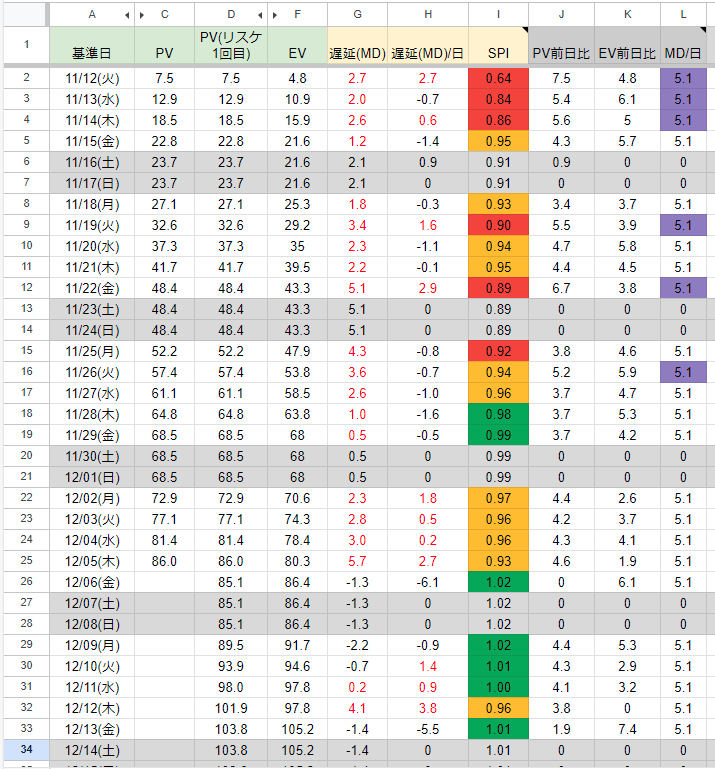
Task: Click the 遅延(MD) header cell
Action: click(358, 45)
